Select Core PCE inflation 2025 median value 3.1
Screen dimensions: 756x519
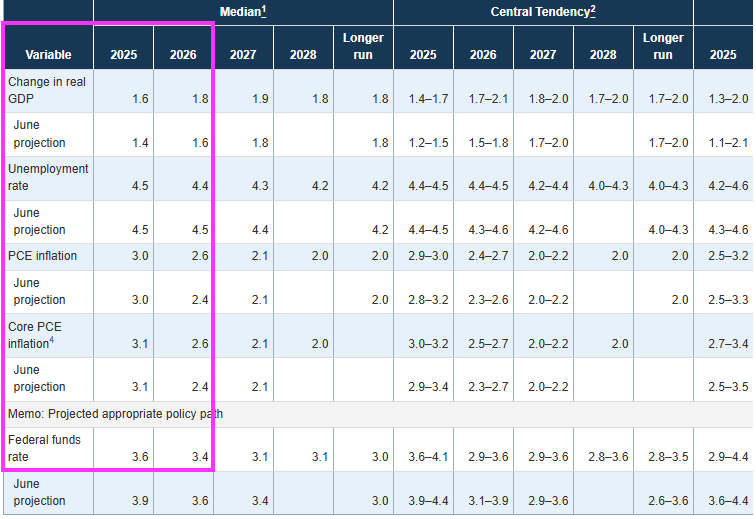point(140,343)
